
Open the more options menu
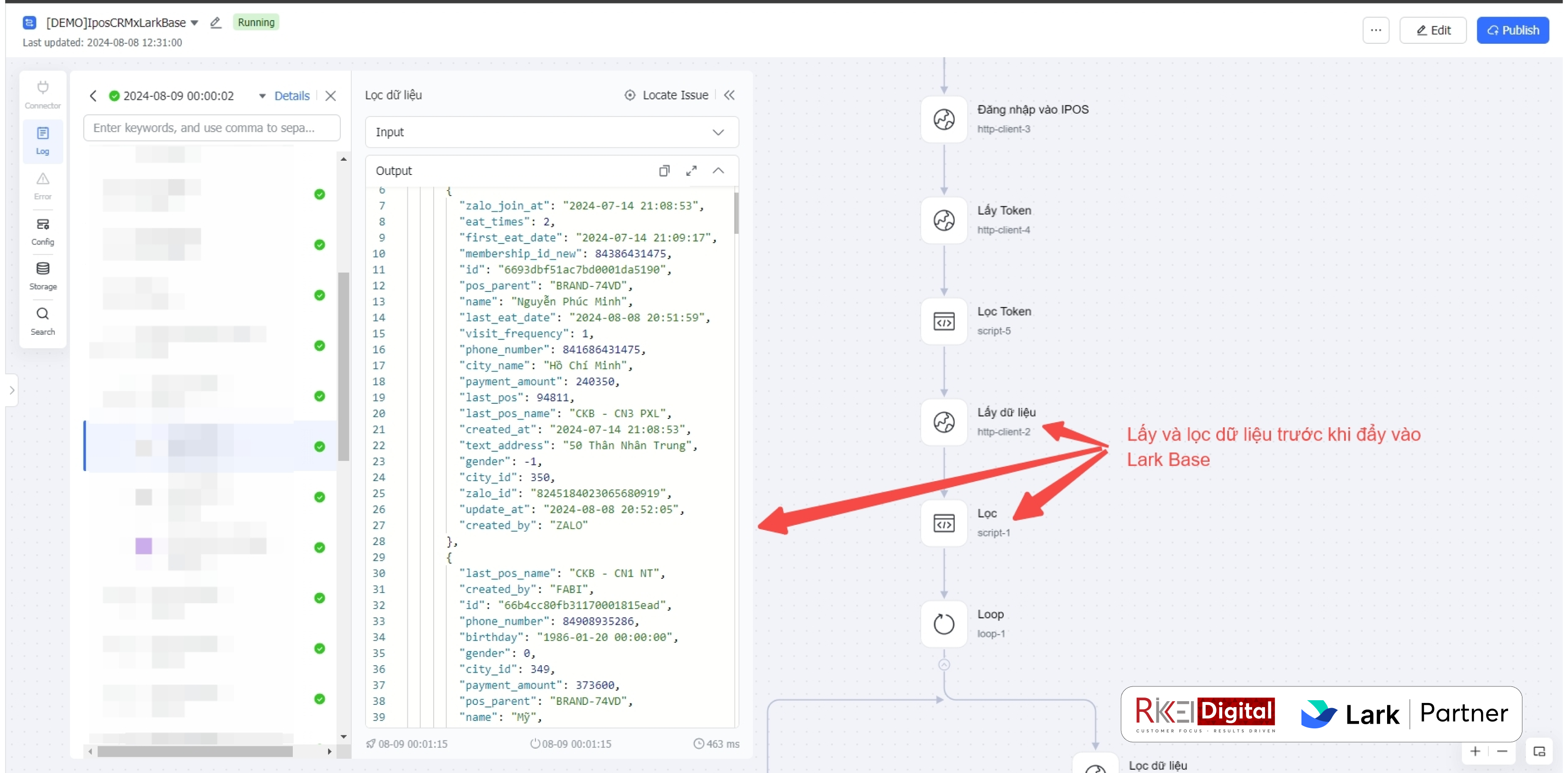click(1376, 30)
